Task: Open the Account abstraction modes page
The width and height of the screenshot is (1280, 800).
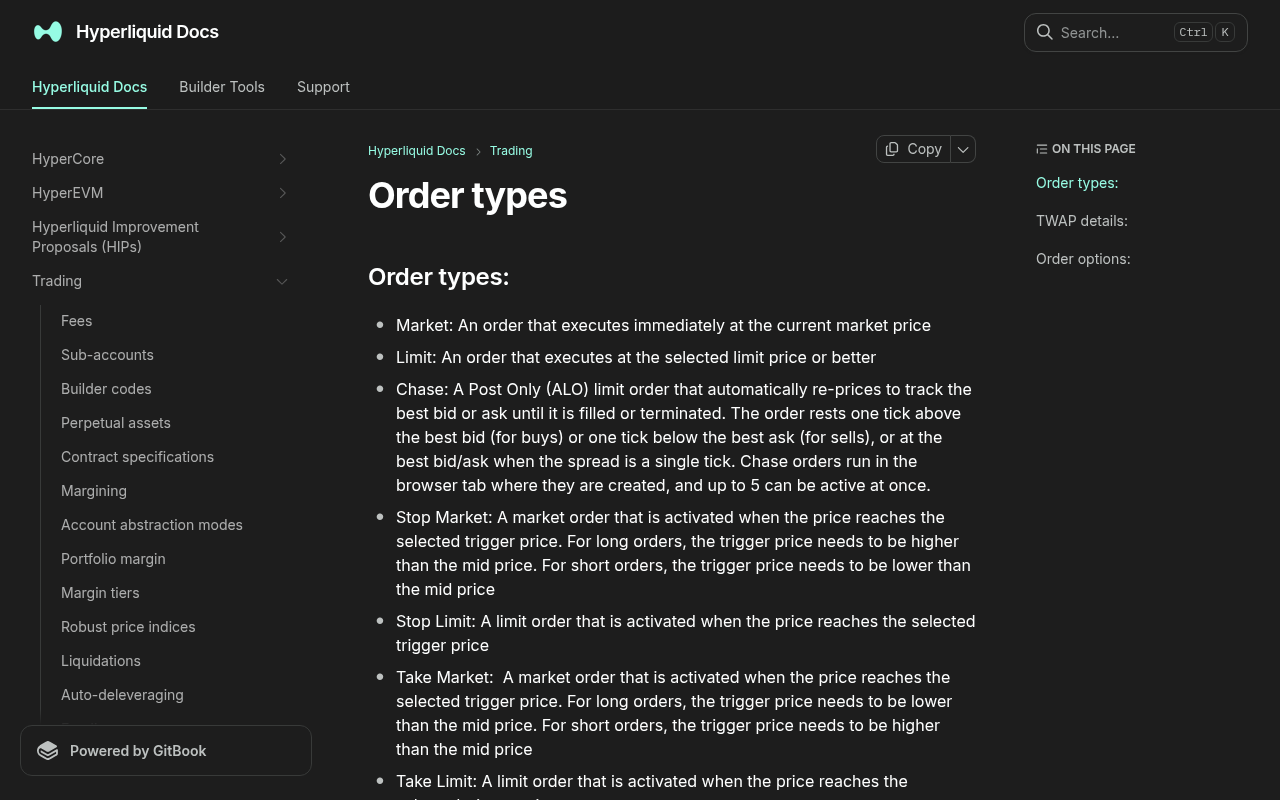Action: point(152,525)
